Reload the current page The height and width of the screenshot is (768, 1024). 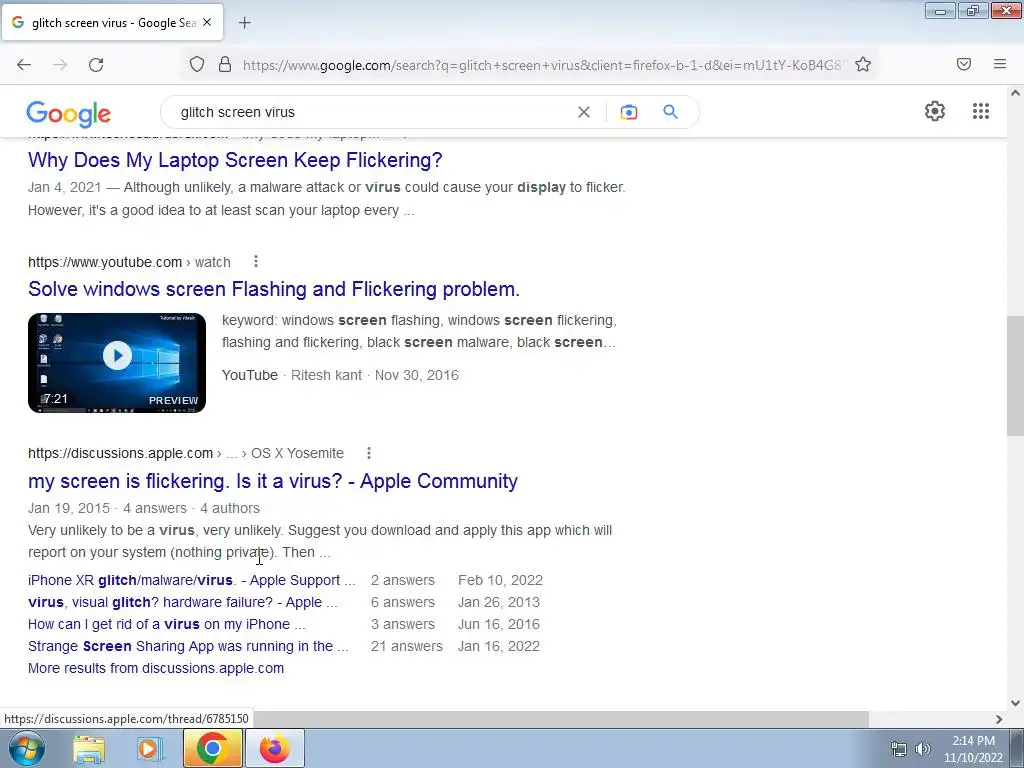[96, 65]
